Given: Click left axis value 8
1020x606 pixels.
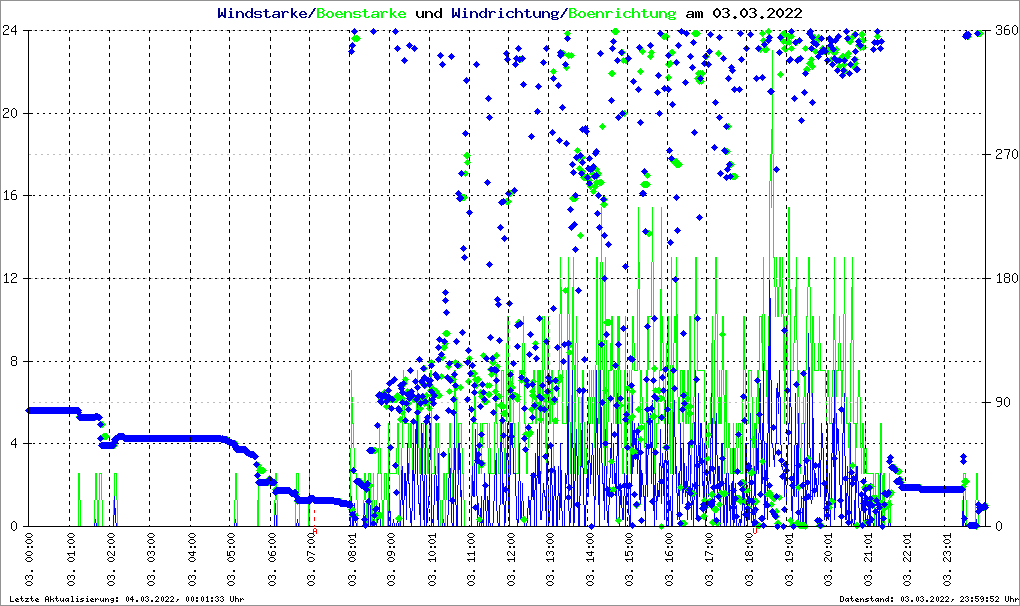Looking at the screenshot, I should click(x=13, y=361).
